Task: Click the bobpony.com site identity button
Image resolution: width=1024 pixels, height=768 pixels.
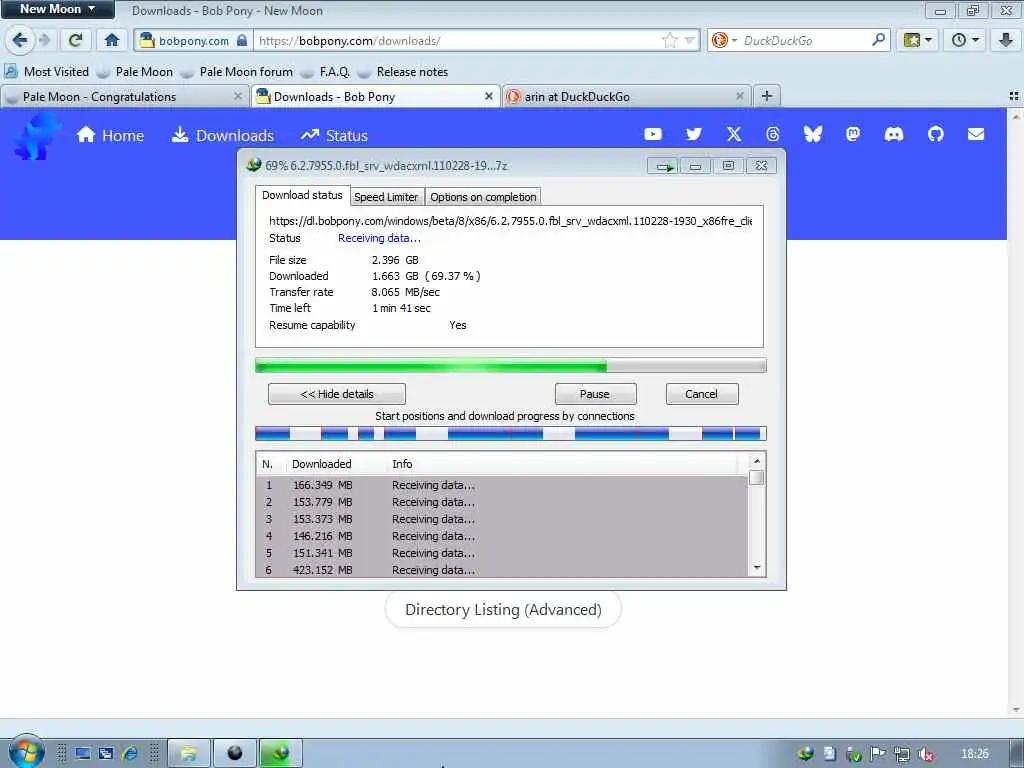Action: [193, 40]
